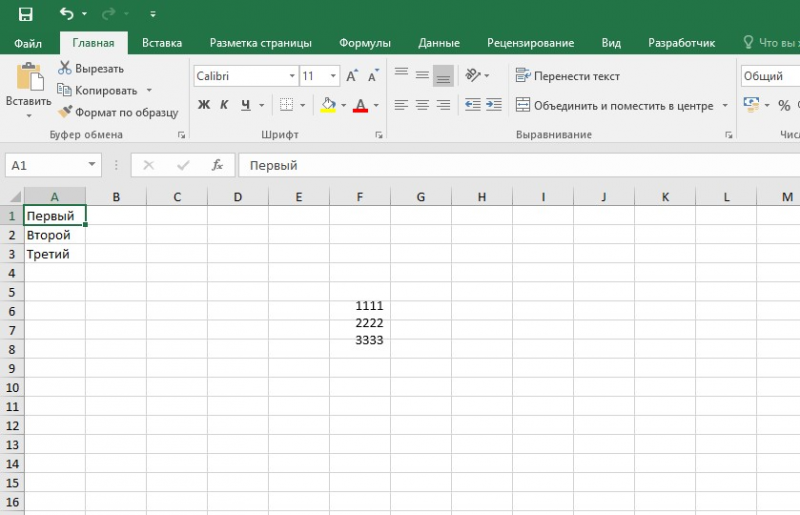Undo the last action

tap(66, 13)
